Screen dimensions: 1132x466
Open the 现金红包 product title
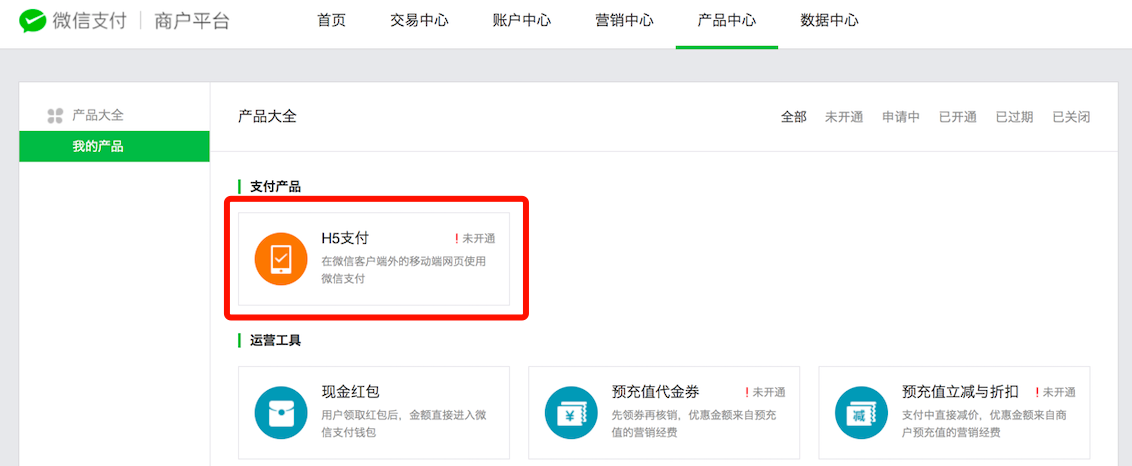coord(350,392)
